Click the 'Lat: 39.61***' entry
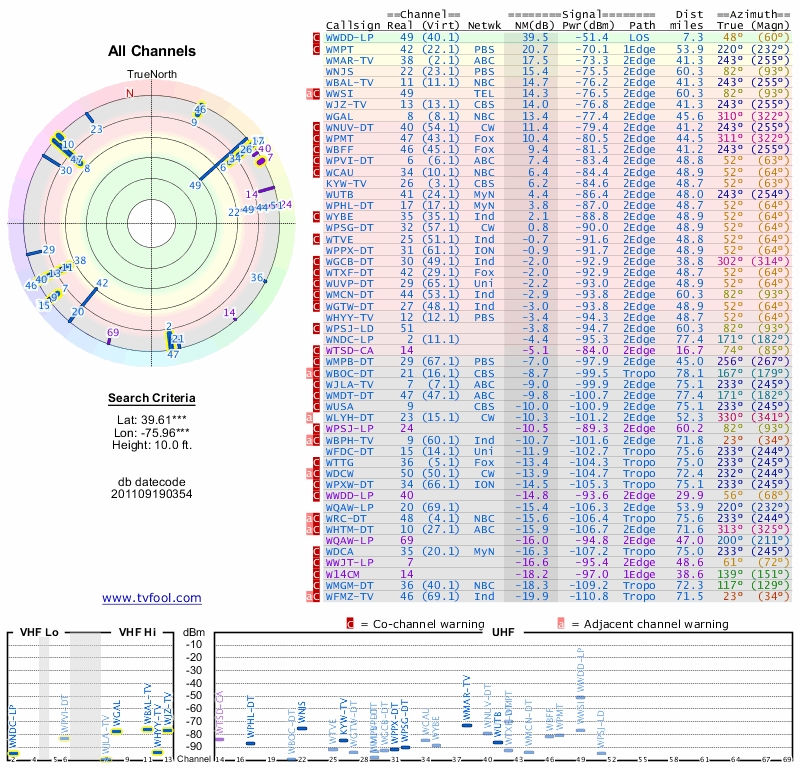Screen dimensions: 800x768 152,420
